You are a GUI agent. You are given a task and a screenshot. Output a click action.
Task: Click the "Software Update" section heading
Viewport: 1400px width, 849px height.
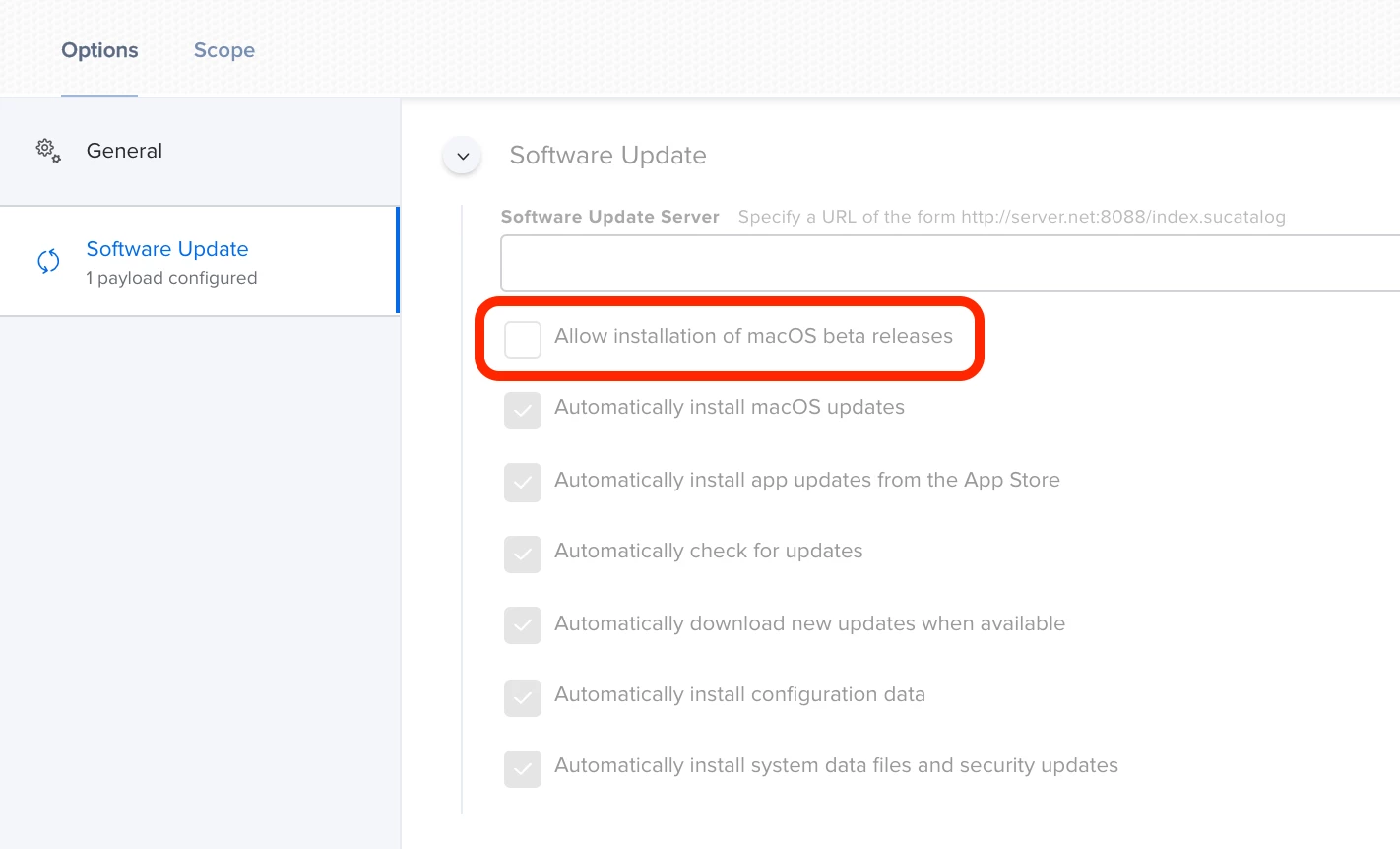[607, 155]
